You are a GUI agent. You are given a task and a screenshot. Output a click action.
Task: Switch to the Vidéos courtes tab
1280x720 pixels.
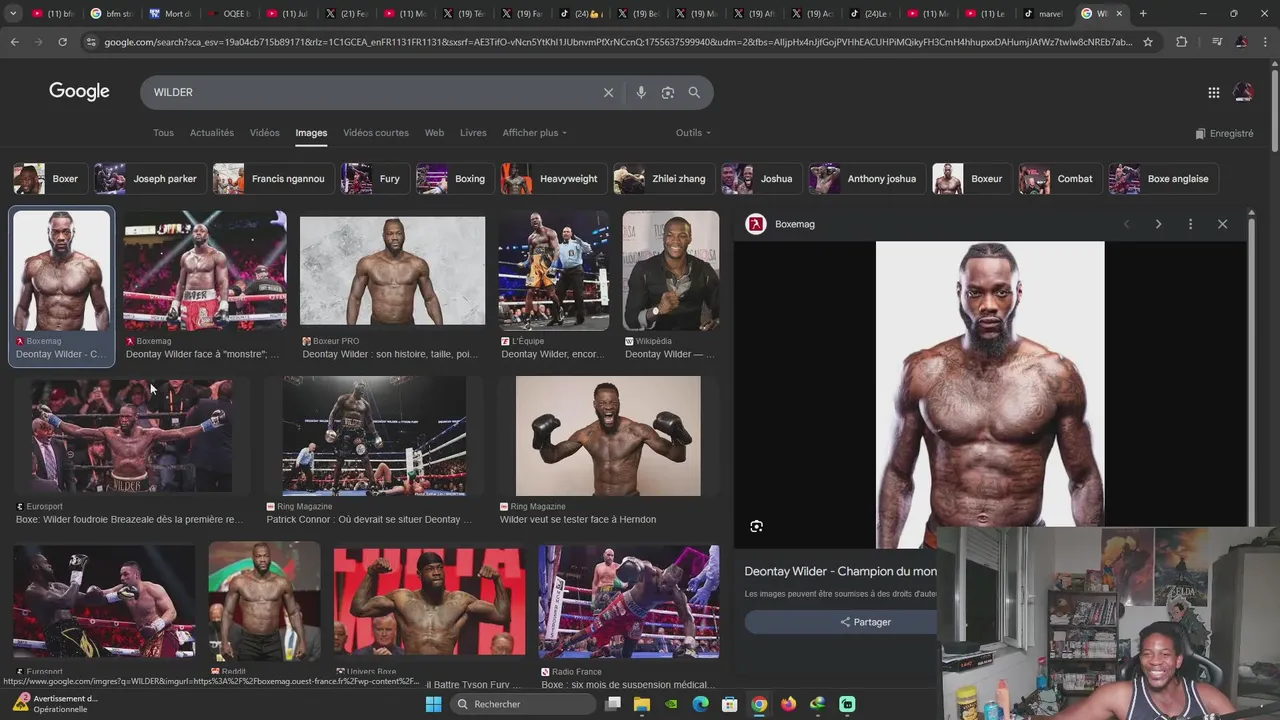coord(376,132)
